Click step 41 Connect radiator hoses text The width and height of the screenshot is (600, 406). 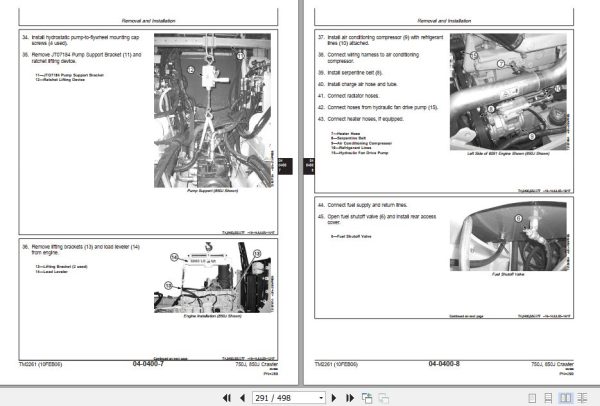(x=349, y=96)
